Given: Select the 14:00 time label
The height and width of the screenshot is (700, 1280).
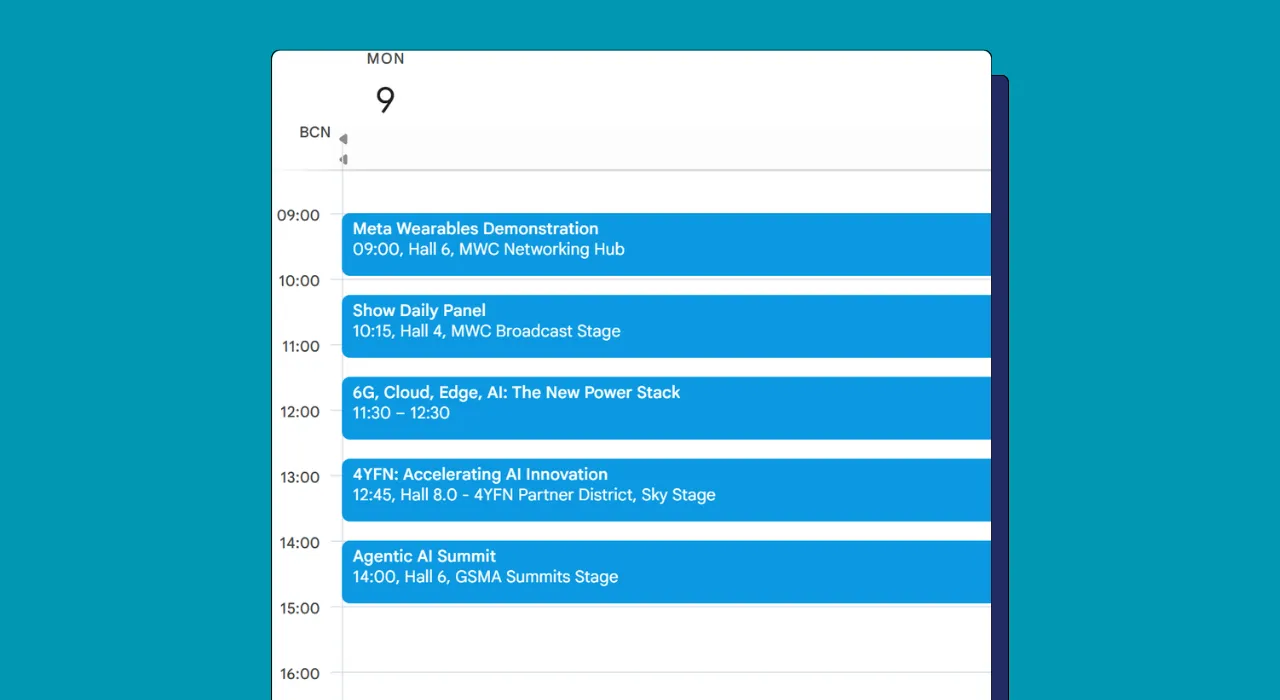Looking at the screenshot, I should [299, 543].
